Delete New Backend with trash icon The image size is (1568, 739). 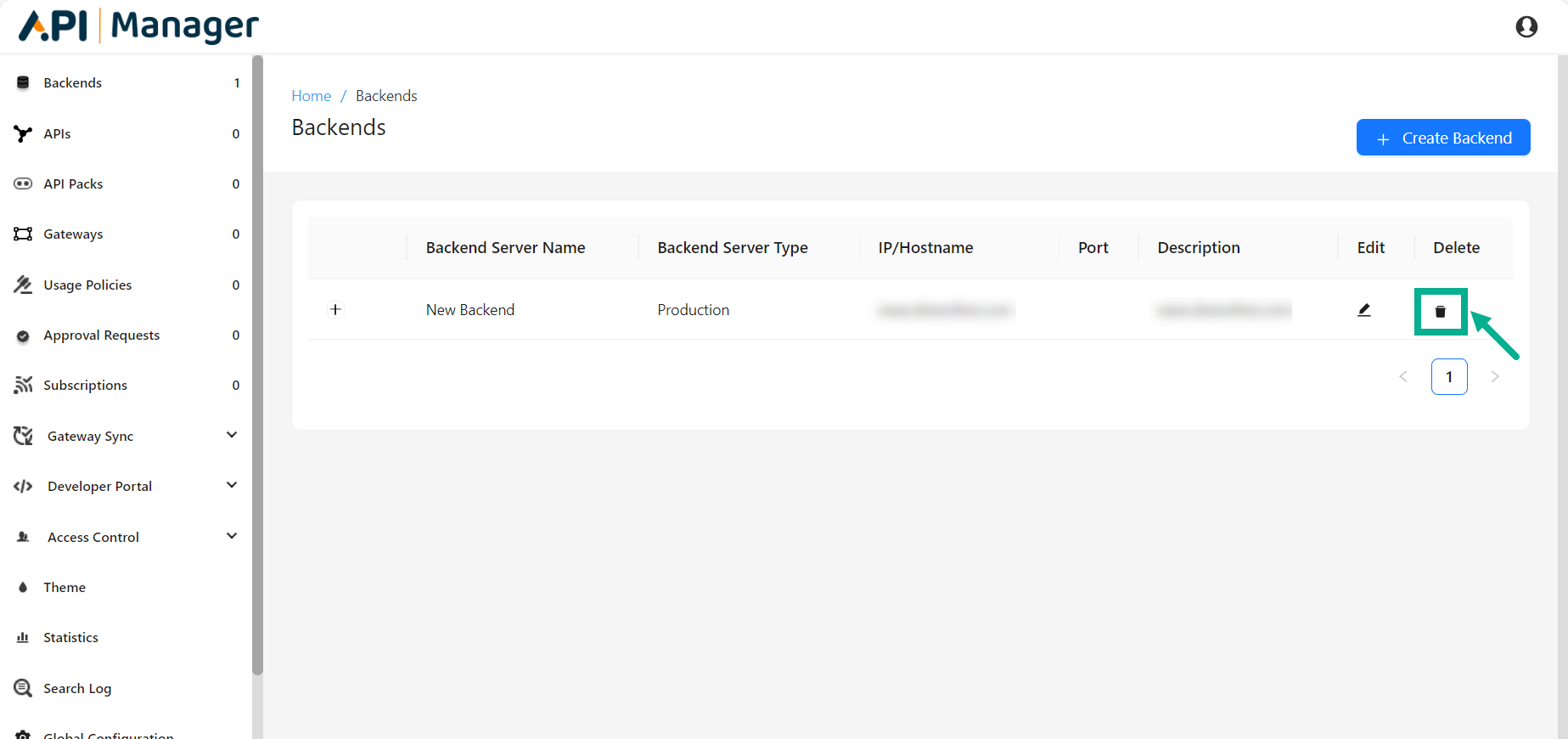[x=1440, y=312]
